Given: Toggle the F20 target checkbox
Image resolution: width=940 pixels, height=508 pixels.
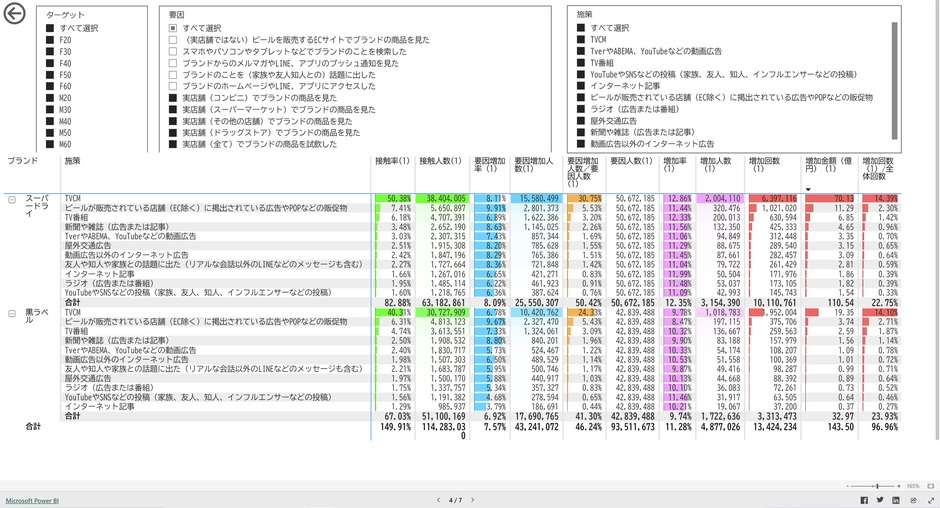Looking at the screenshot, I should (x=50, y=40).
